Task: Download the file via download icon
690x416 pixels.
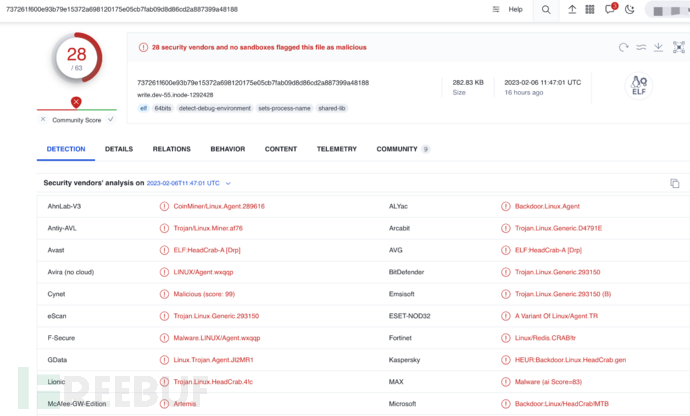Action: [x=658, y=47]
